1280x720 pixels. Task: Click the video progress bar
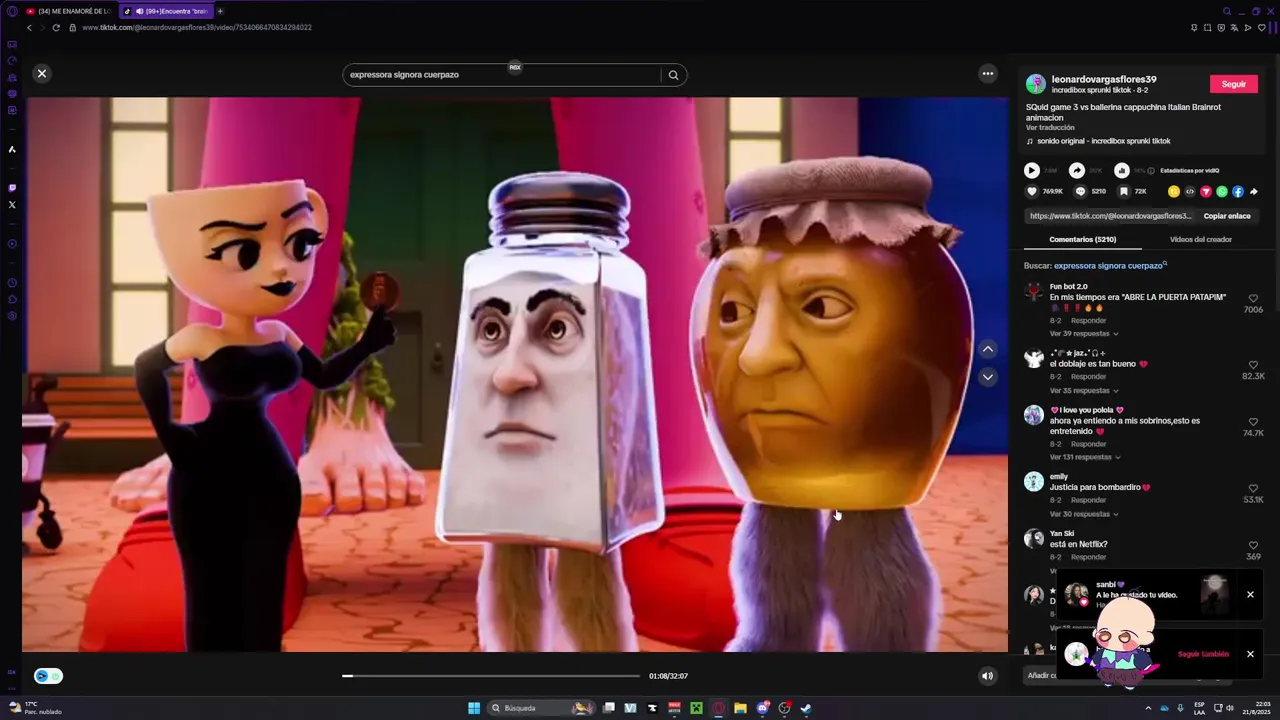click(x=491, y=676)
